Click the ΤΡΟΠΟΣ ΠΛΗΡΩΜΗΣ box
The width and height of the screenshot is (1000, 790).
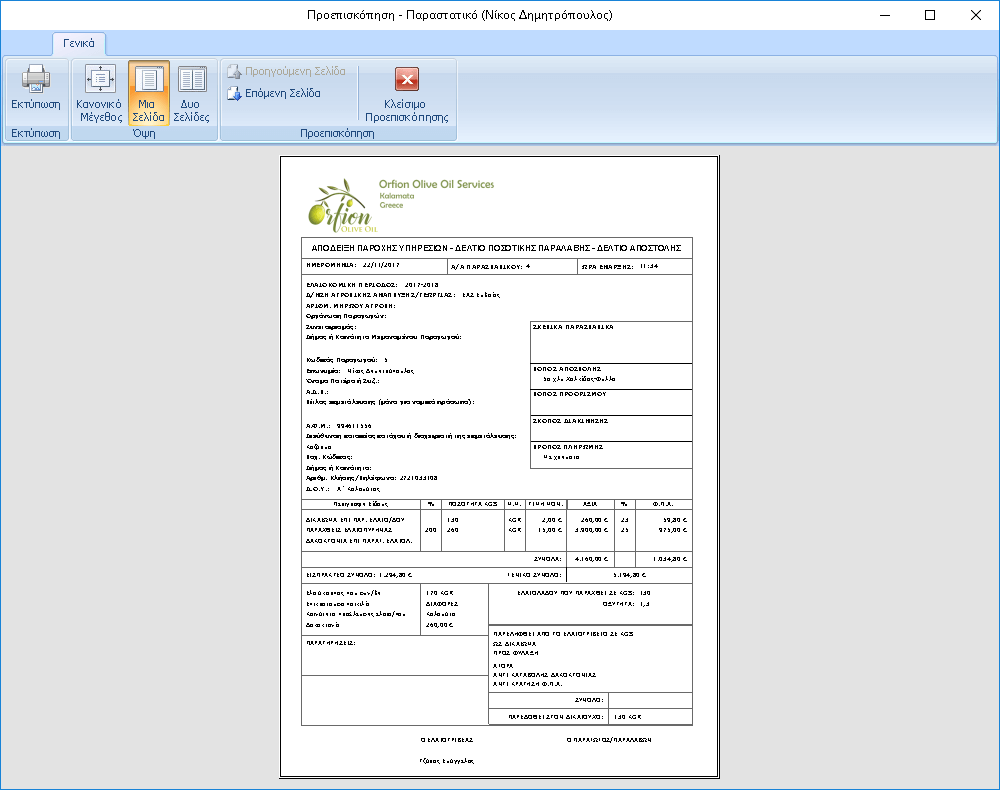[x=610, y=454]
